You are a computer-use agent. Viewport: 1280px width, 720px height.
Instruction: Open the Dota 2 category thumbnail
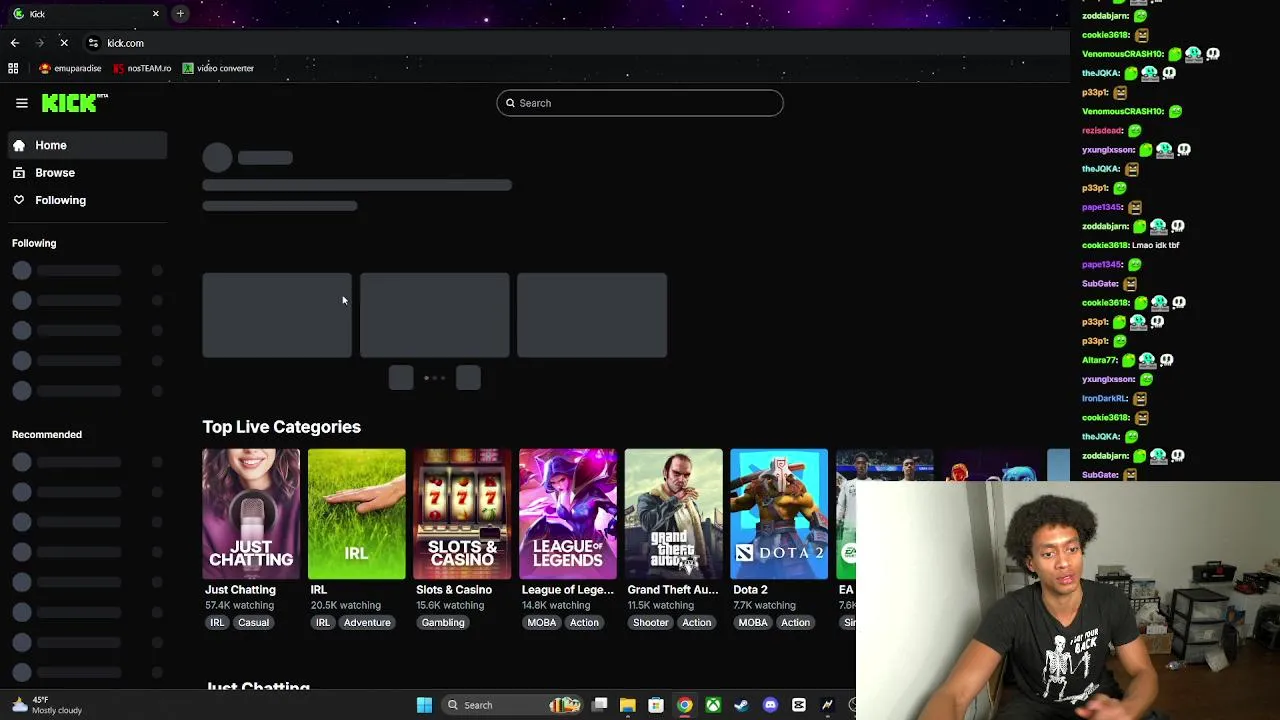tap(779, 514)
